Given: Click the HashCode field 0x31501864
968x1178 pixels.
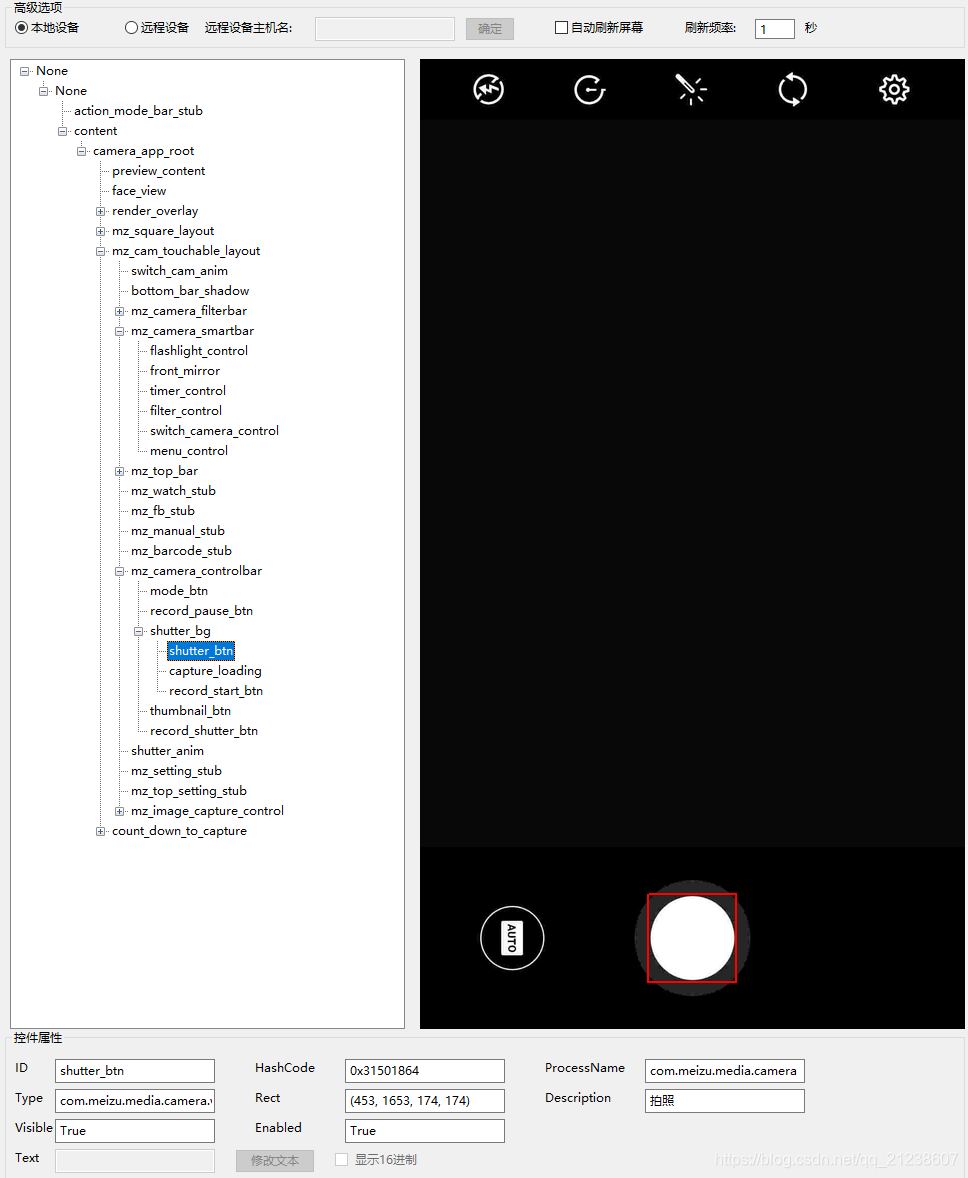Looking at the screenshot, I should click(425, 1071).
